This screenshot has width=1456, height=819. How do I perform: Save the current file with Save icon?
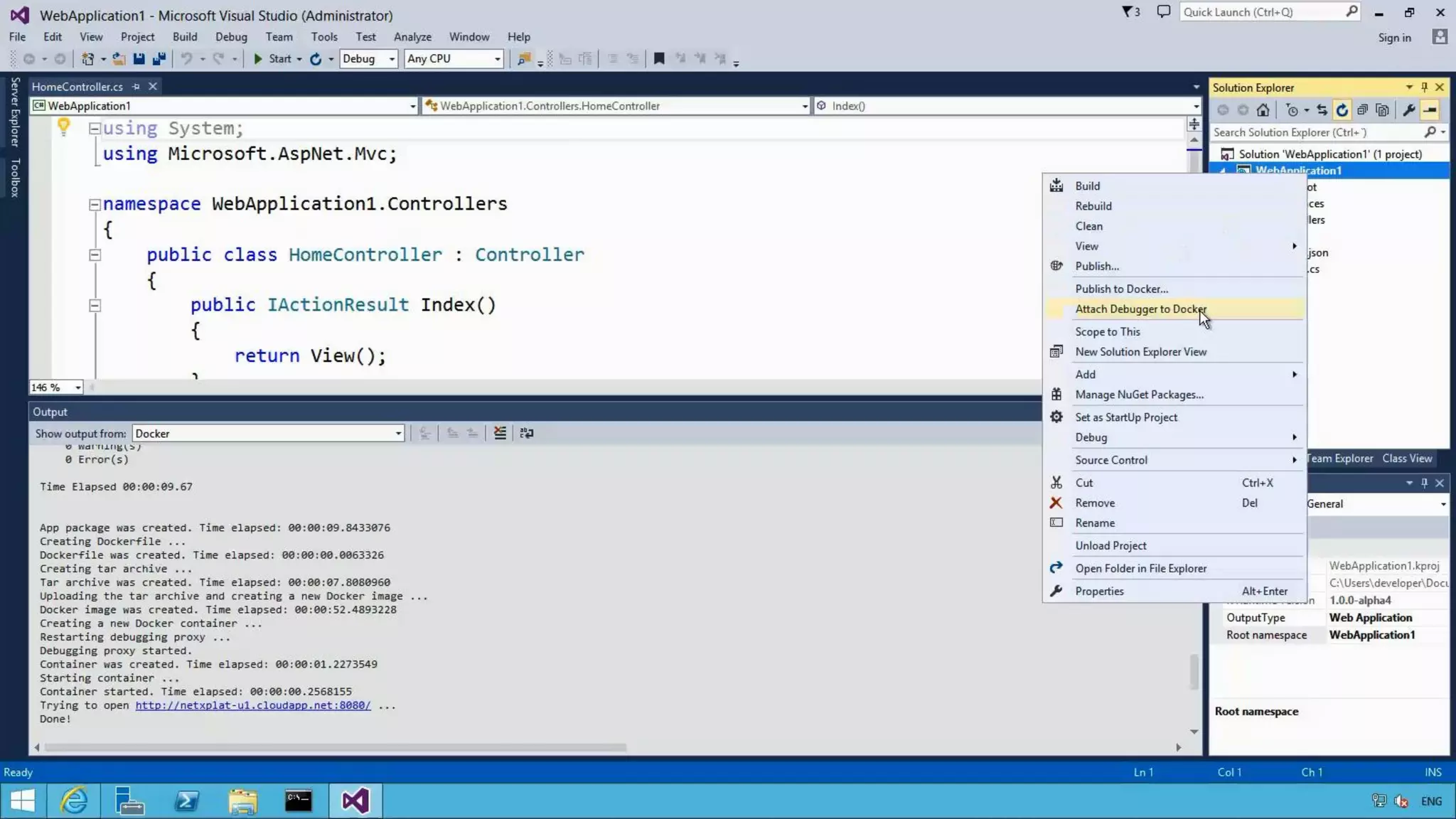tap(139, 59)
